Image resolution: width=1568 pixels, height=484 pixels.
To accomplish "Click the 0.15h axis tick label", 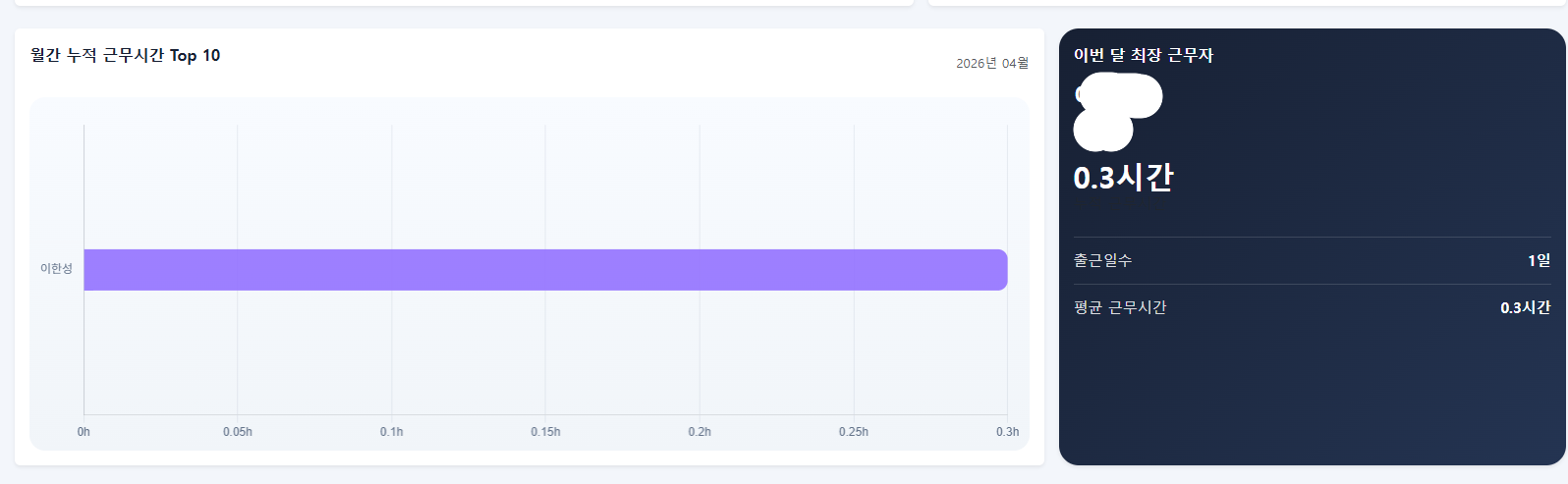I will pos(545,432).
